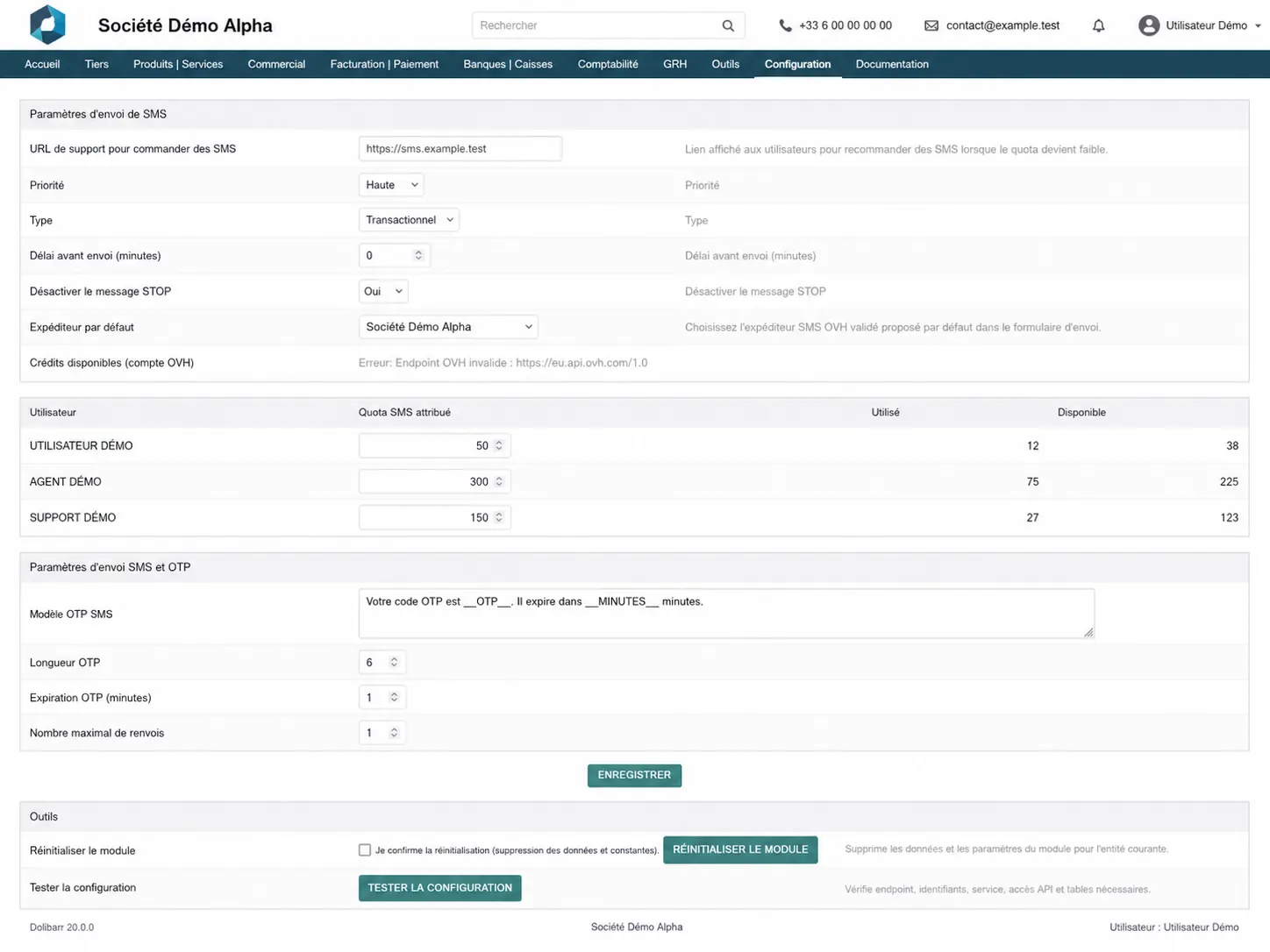Click the Dolibarr 20.0.0 footer text
Screen dimensions: 1270x952
61,927
